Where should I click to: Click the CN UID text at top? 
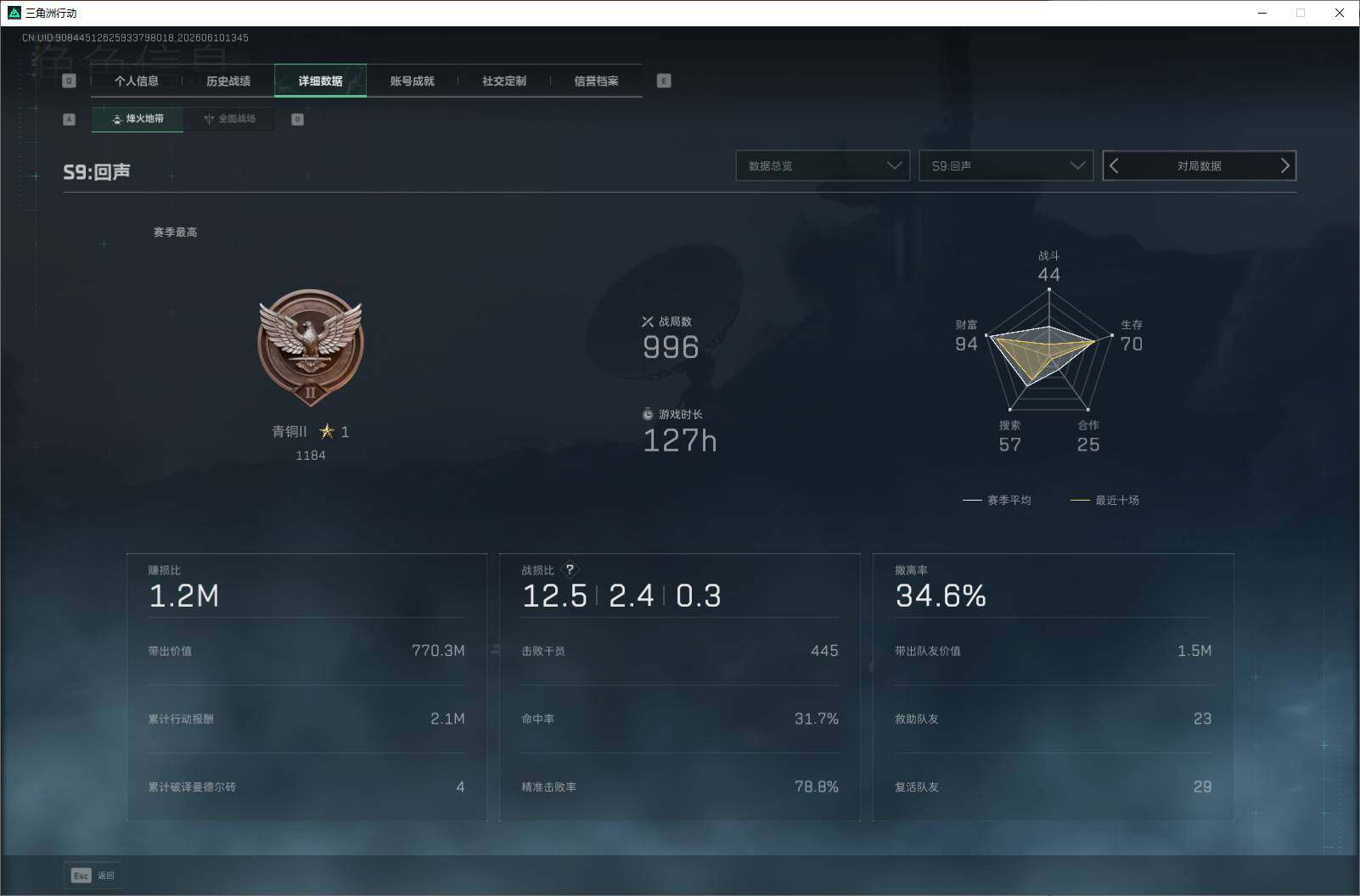pos(135,38)
